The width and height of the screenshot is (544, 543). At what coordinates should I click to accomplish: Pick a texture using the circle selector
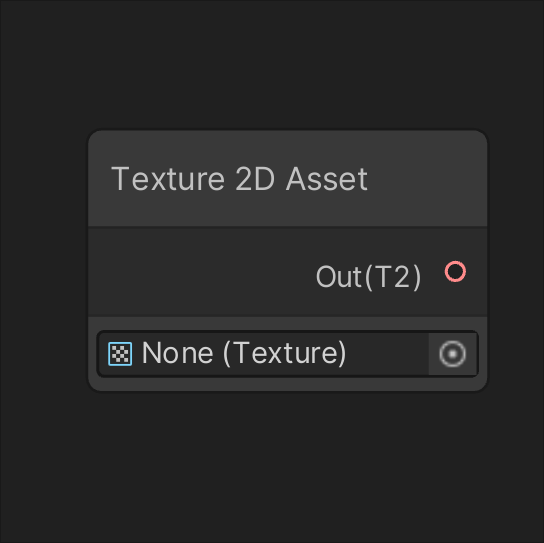coord(452,354)
